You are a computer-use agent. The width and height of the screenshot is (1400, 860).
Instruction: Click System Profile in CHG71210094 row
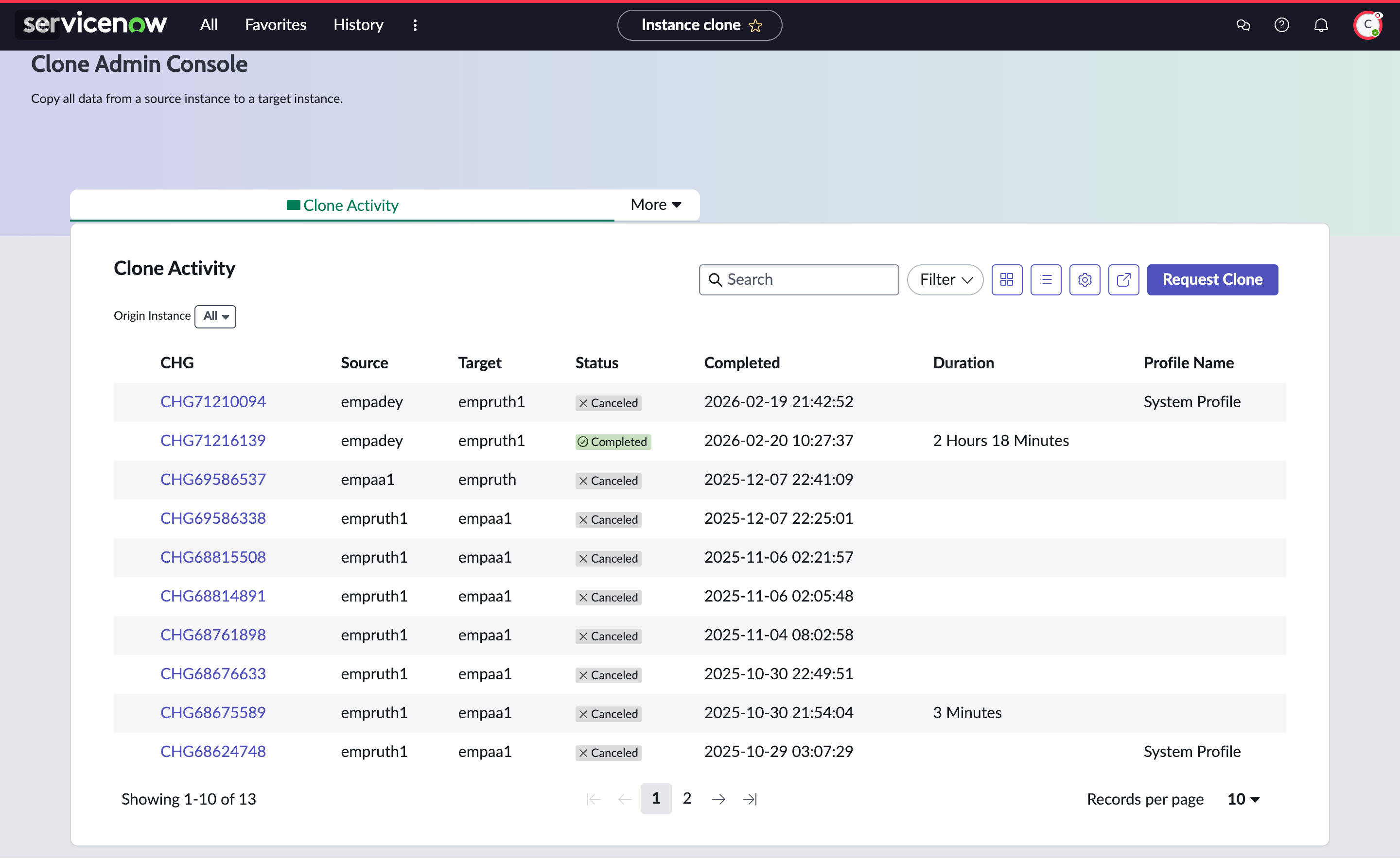click(1192, 401)
